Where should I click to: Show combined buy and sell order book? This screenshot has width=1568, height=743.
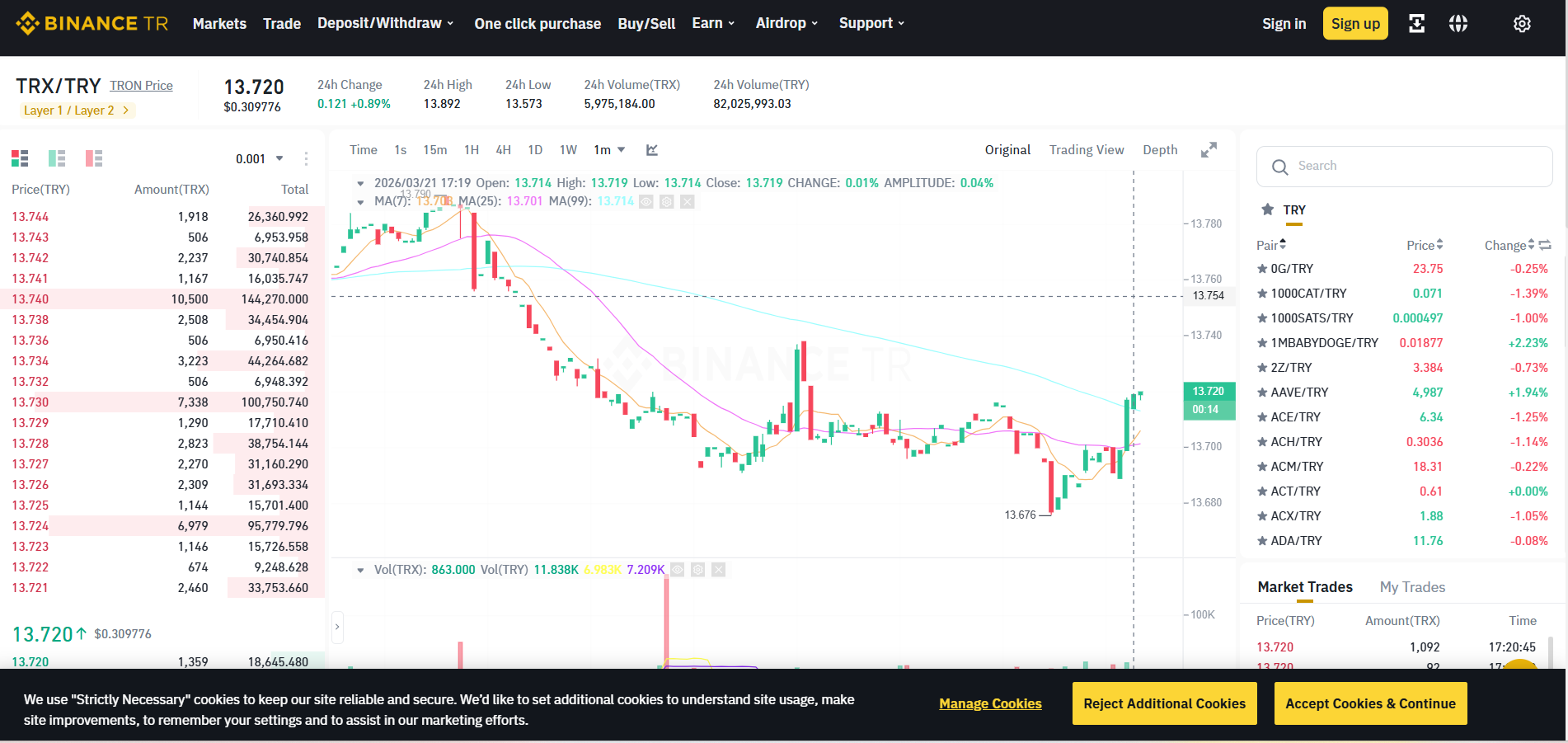point(20,158)
